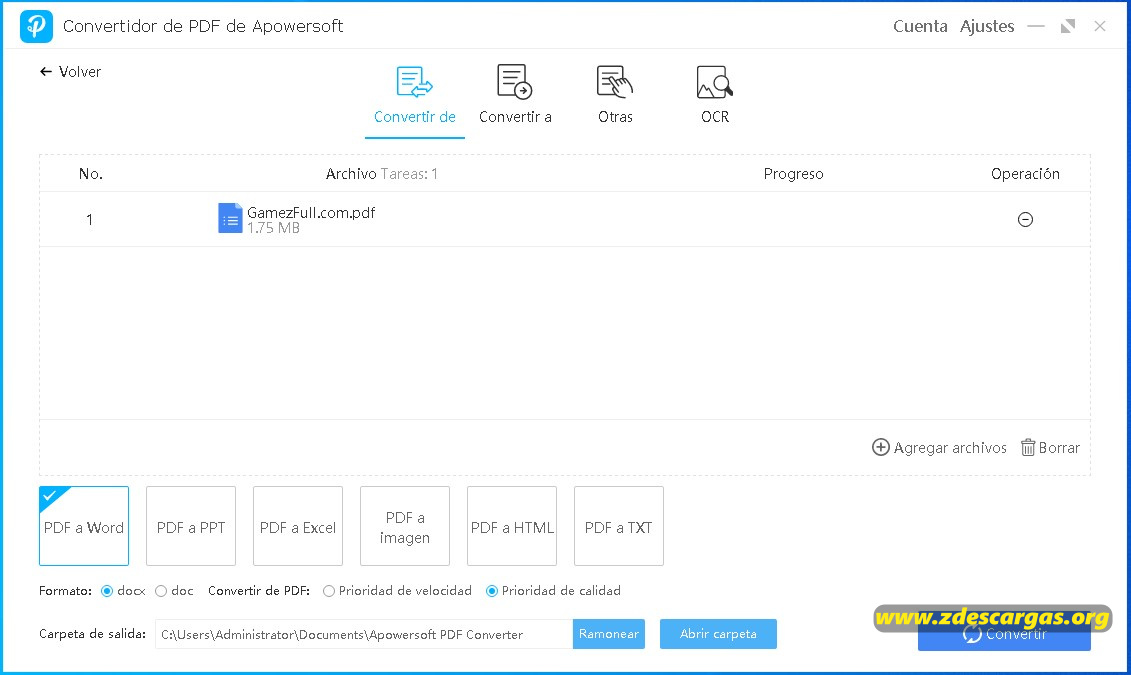This screenshot has height=675, width=1131.
Task: Click Agregar archivos to add files
Action: [939, 448]
